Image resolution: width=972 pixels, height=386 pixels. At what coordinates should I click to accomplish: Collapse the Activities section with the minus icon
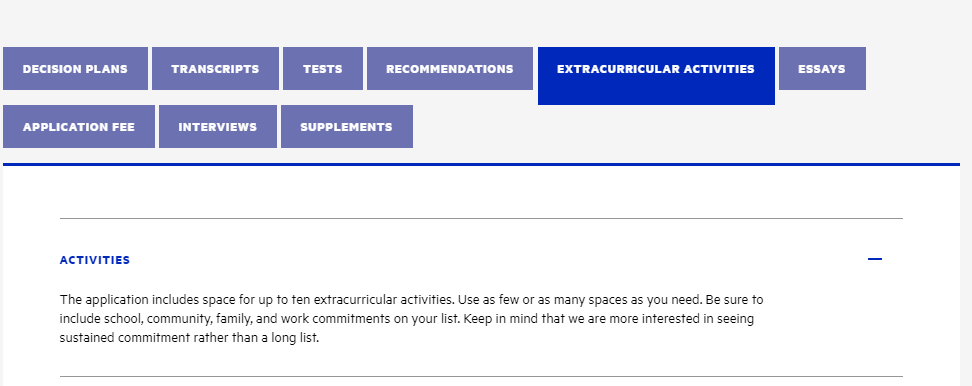(875, 259)
